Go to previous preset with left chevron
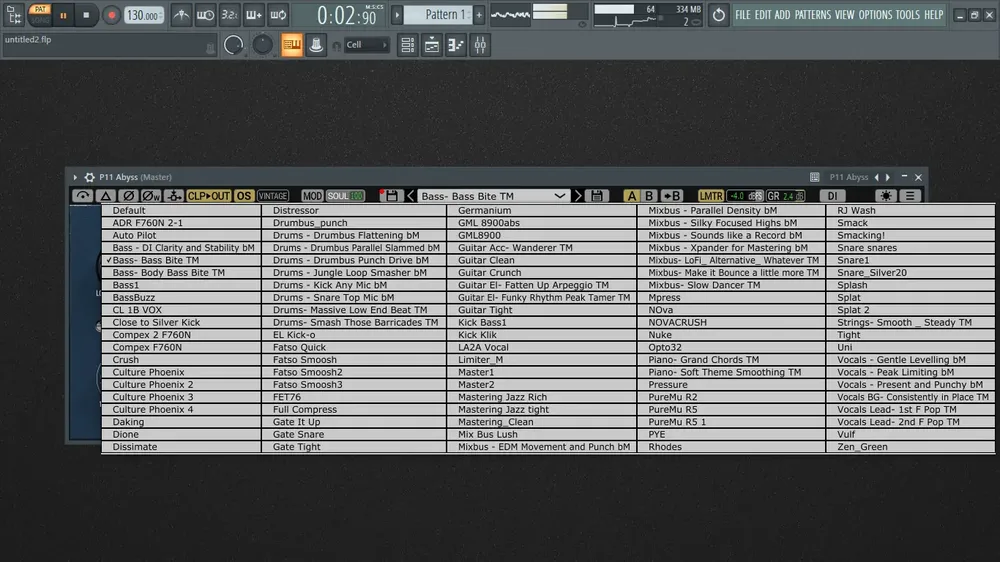Image resolution: width=1000 pixels, height=562 pixels. pos(411,196)
